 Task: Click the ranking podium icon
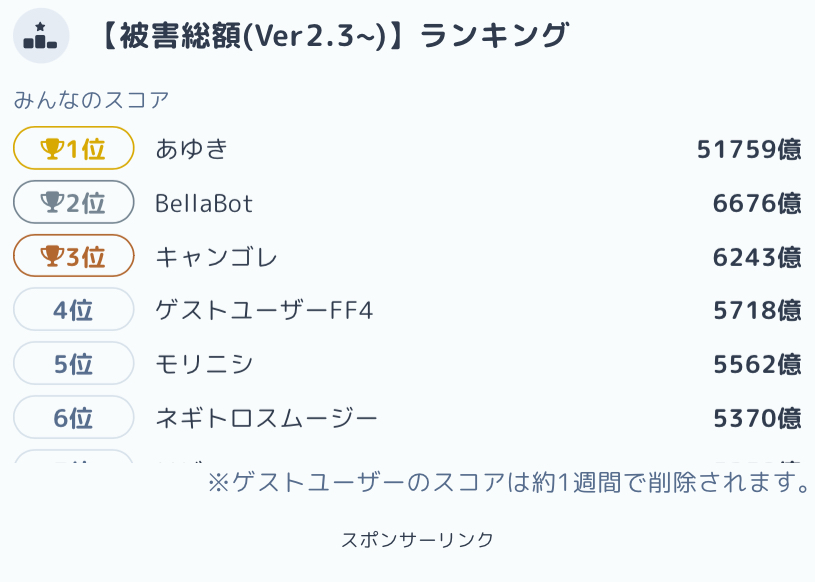click(x=41, y=36)
